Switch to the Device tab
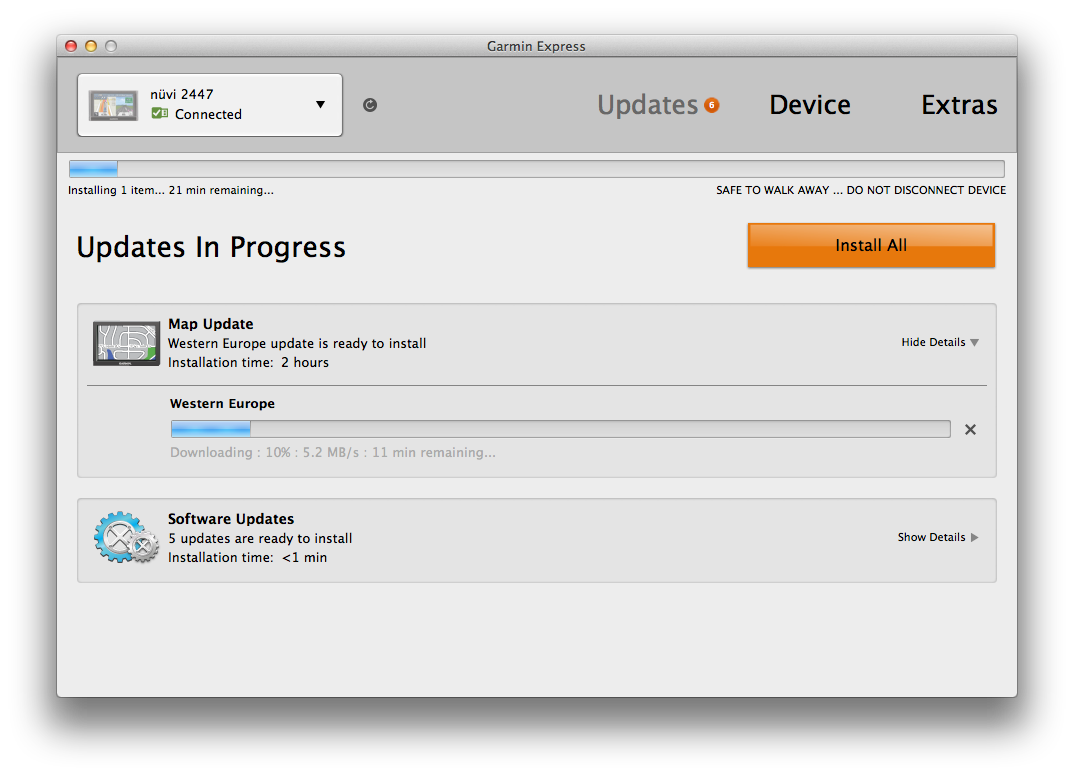Viewport: 1074px width, 776px height. (810, 105)
